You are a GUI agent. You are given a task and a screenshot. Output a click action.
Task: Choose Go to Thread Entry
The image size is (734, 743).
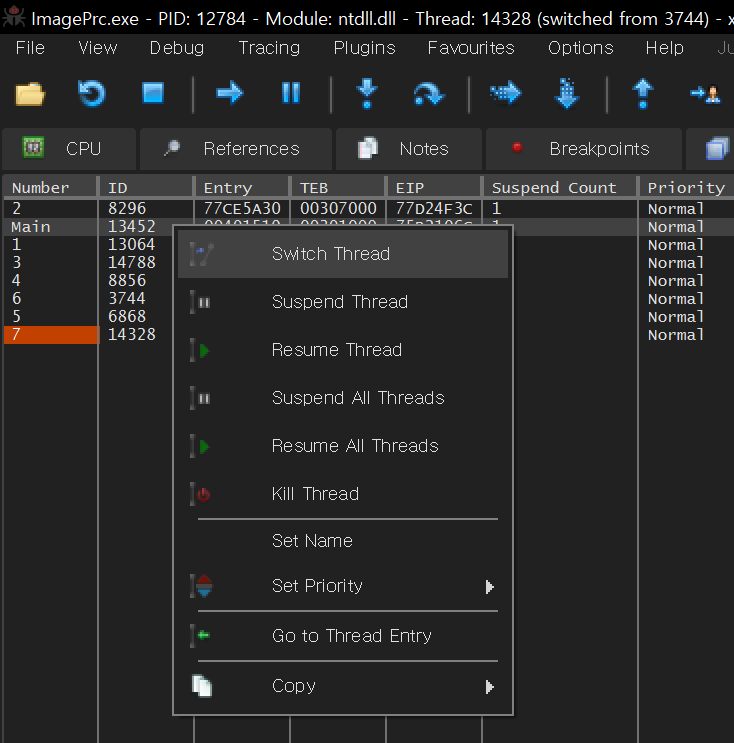pos(343,636)
